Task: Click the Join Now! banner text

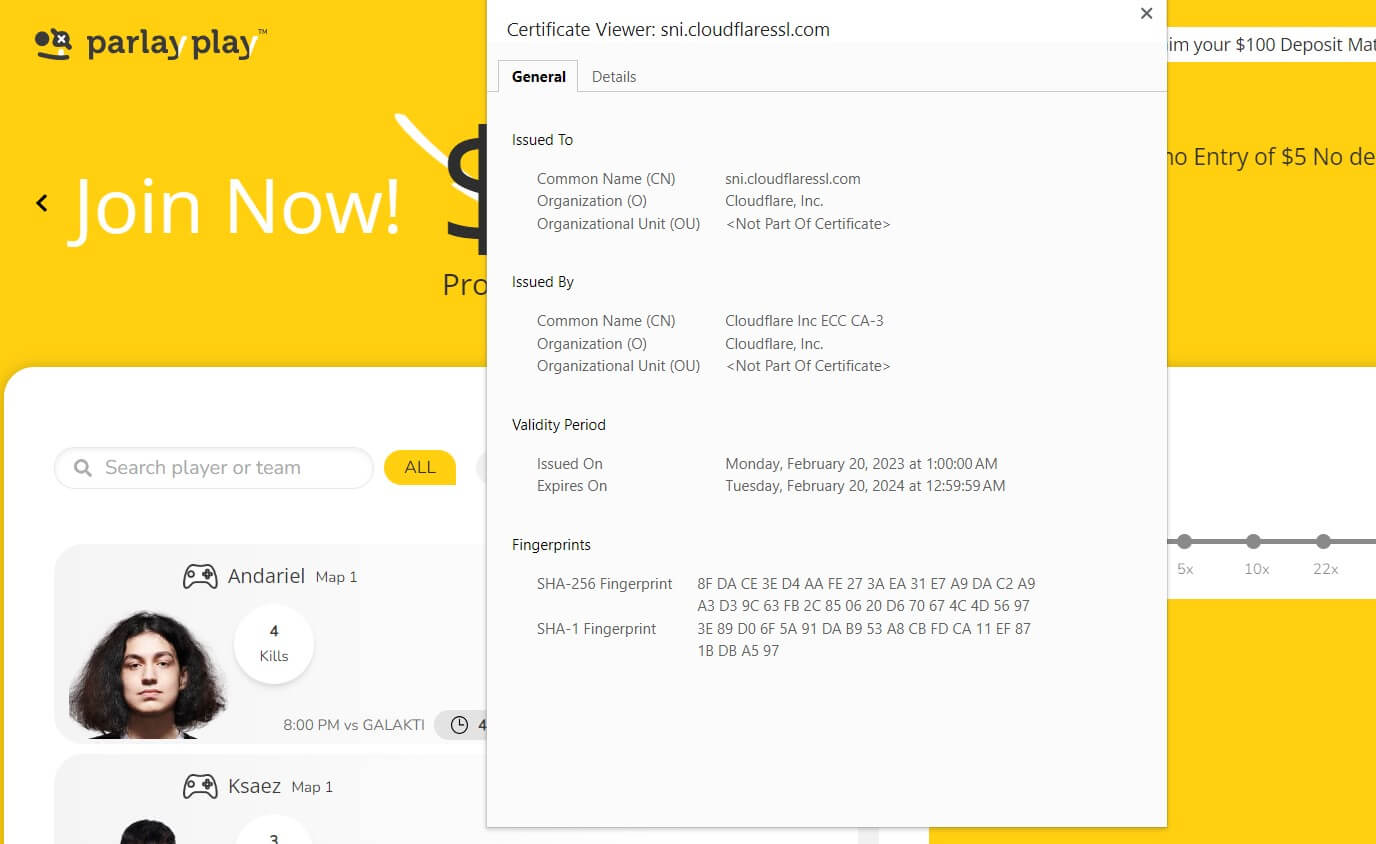Action: click(237, 207)
